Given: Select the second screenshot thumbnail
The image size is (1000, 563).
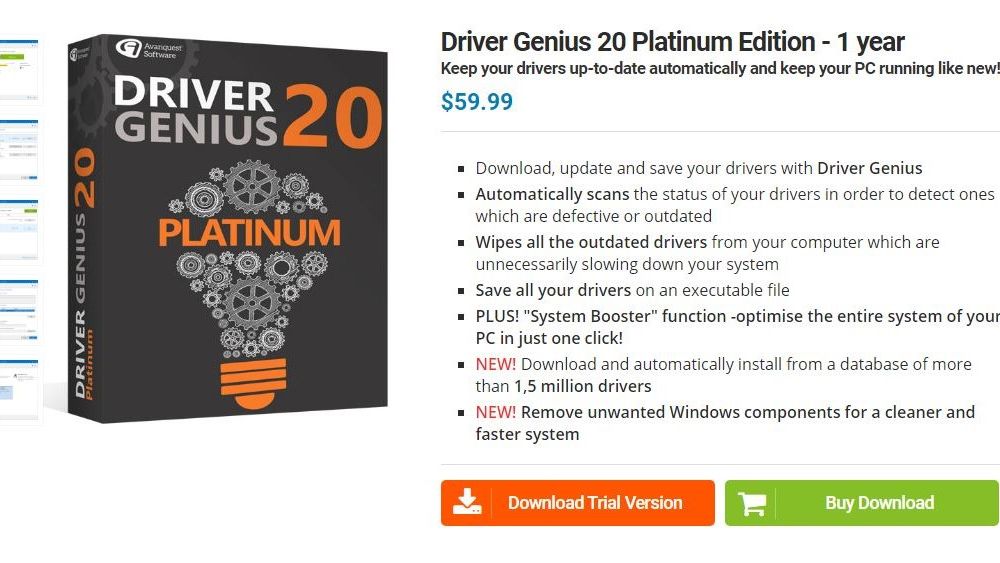Looking at the screenshot, I should pos(19,150).
